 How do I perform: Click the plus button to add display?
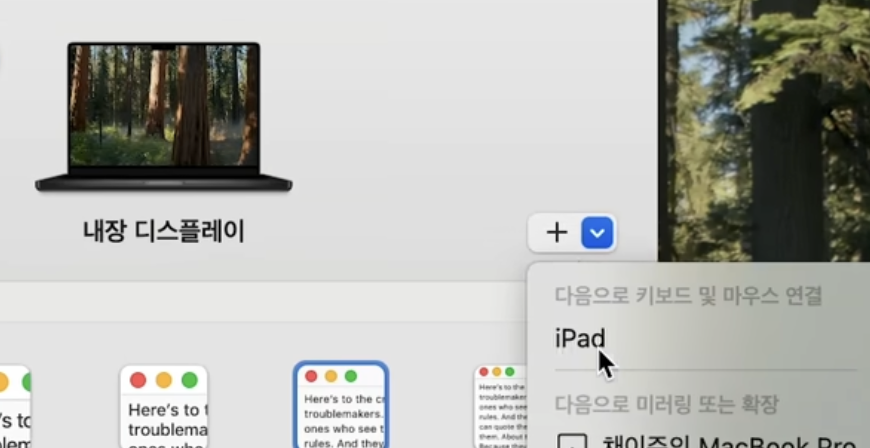556,234
